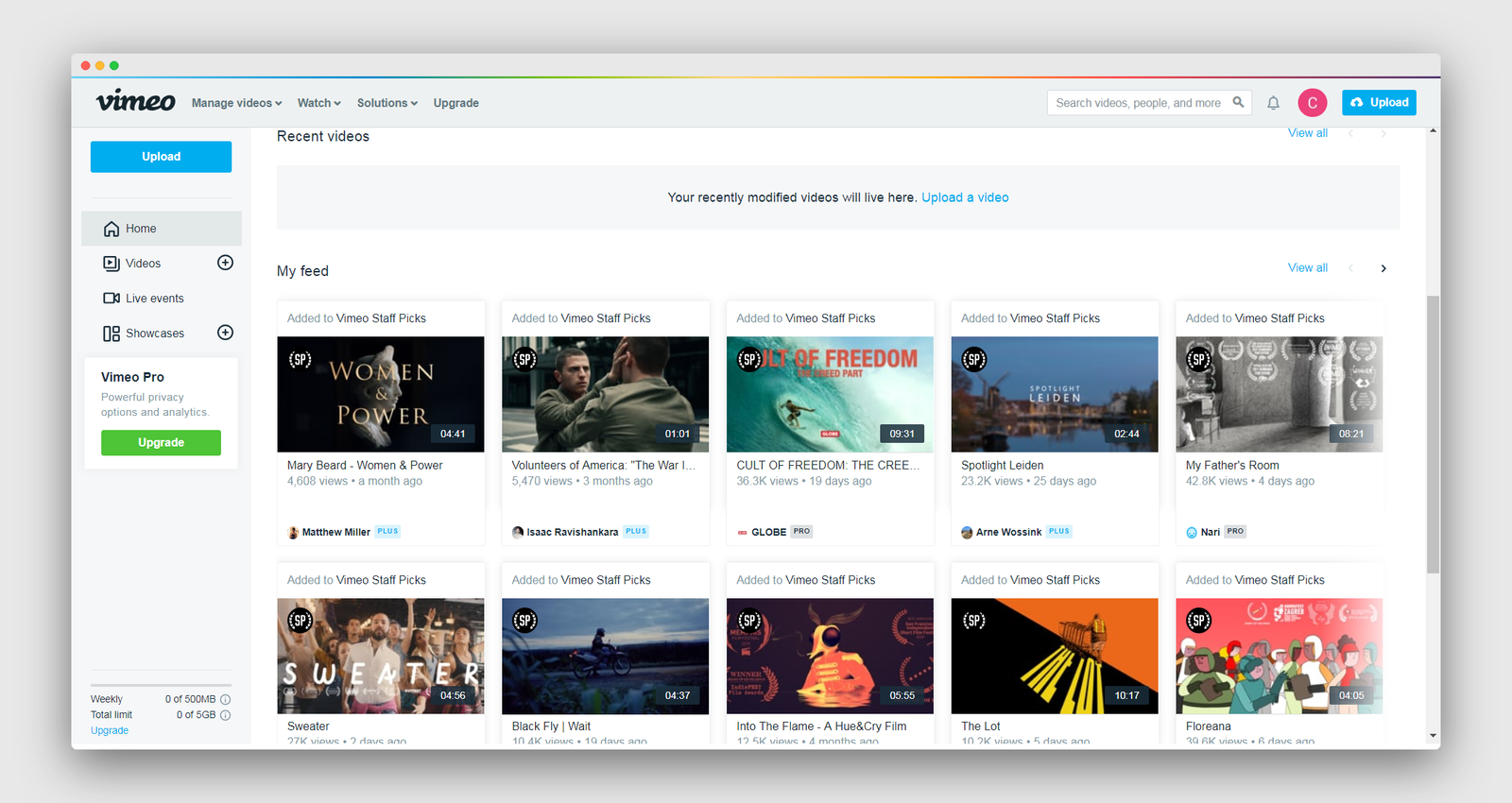Click PLUS badge next to Matthew Miller

pos(387,531)
